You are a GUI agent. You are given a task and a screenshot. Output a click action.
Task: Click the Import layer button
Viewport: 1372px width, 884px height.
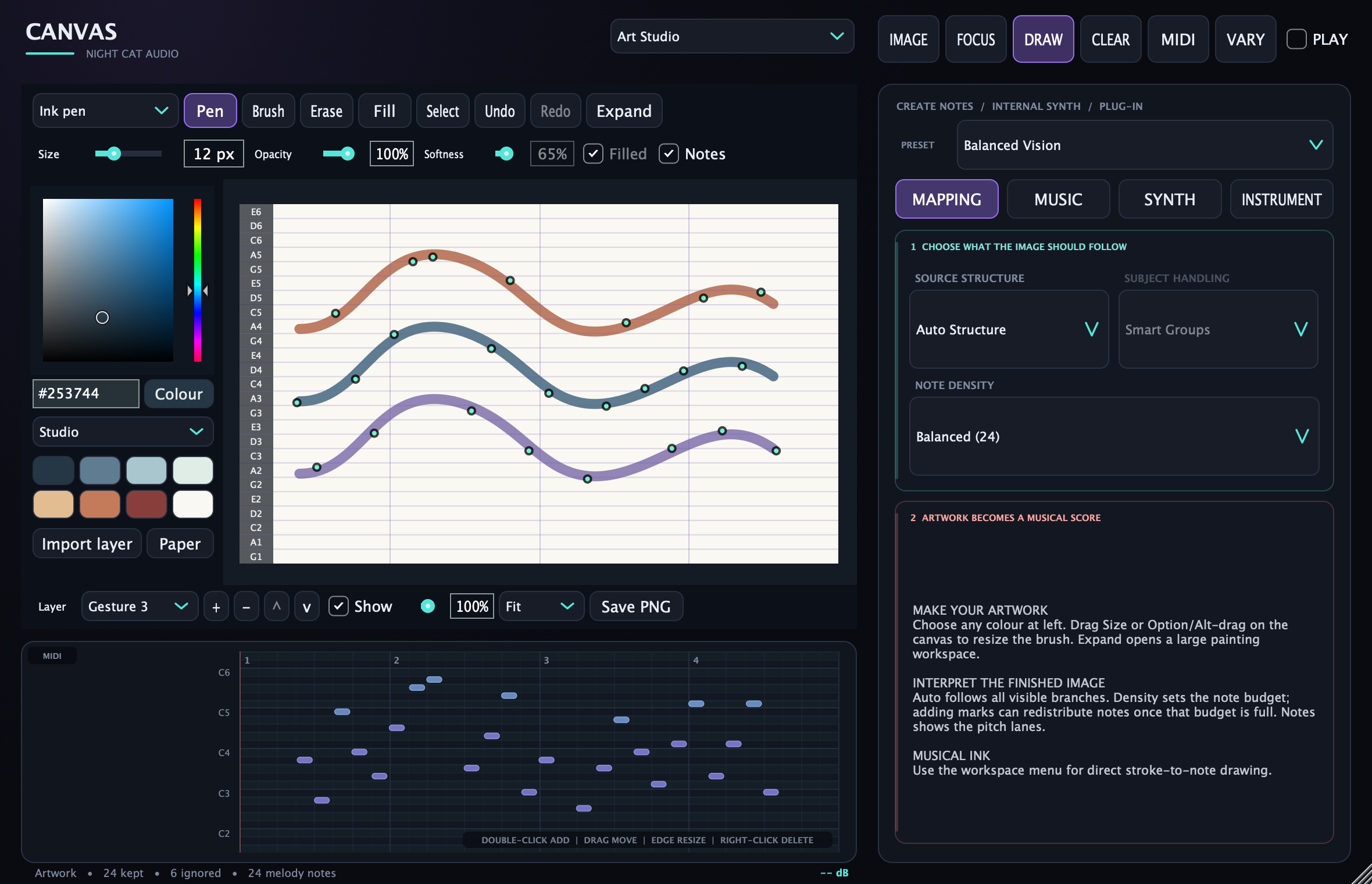click(x=87, y=544)
